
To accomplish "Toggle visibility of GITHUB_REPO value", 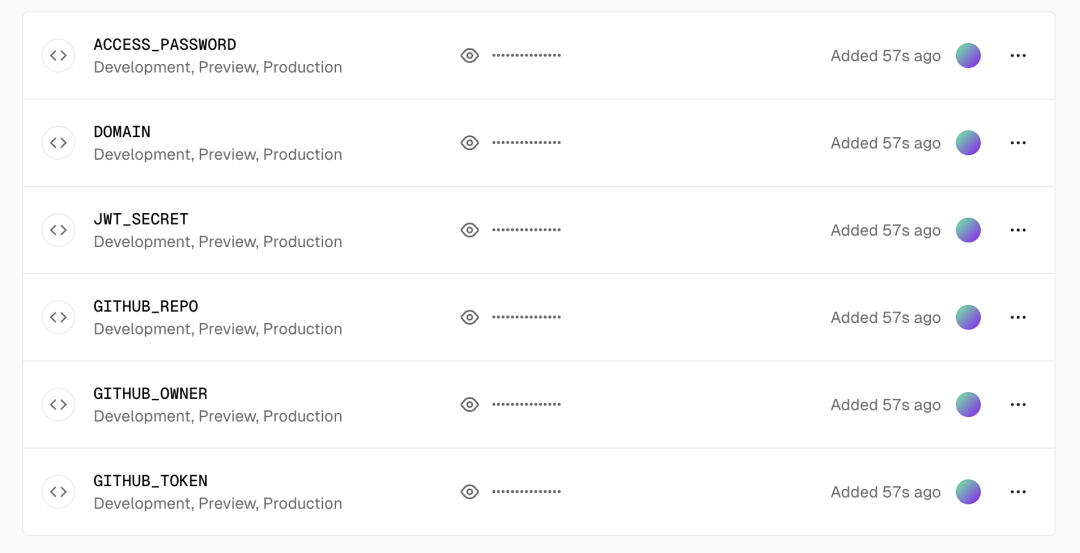I will (x=470, y=317).
